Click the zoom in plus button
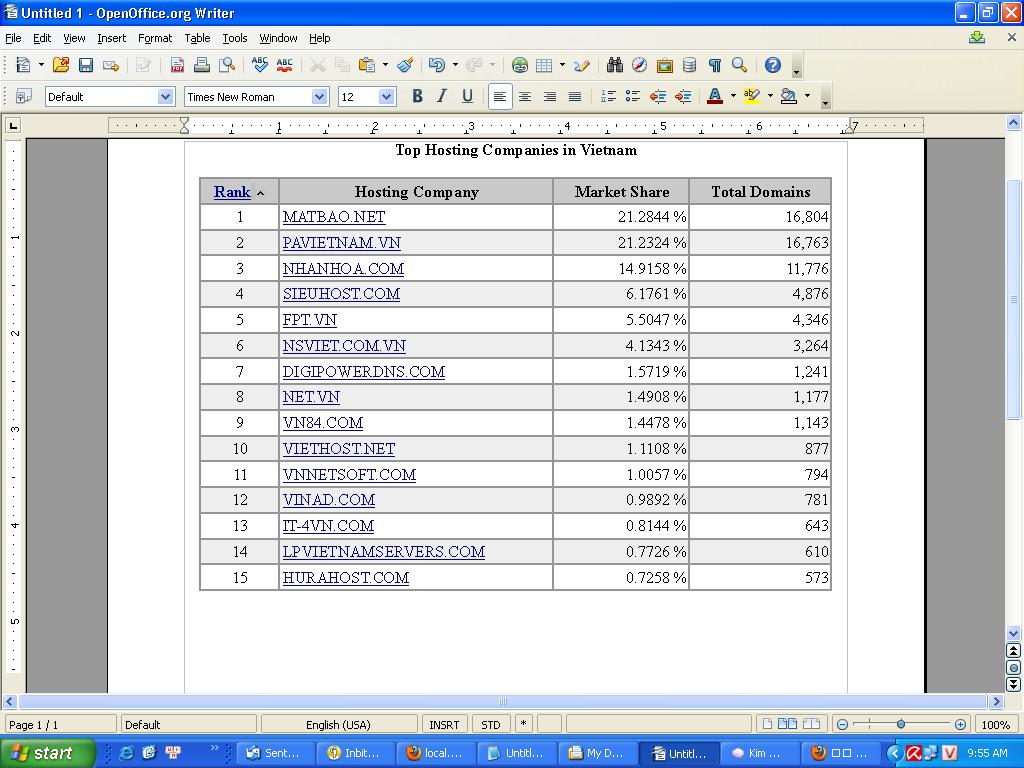Image resolution: width=1024 pixels, height=768 pixels. (960, 725)
